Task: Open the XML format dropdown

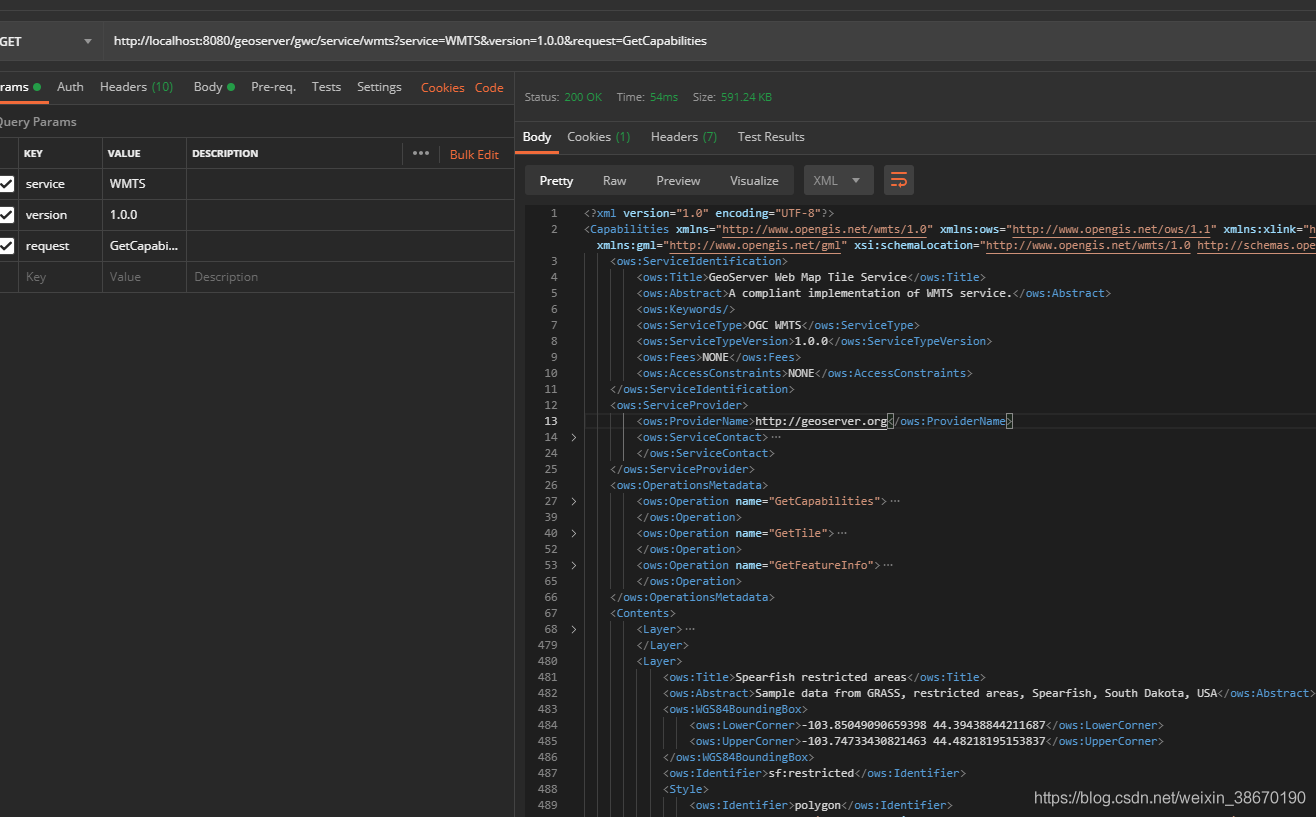Action: point(838,180)
